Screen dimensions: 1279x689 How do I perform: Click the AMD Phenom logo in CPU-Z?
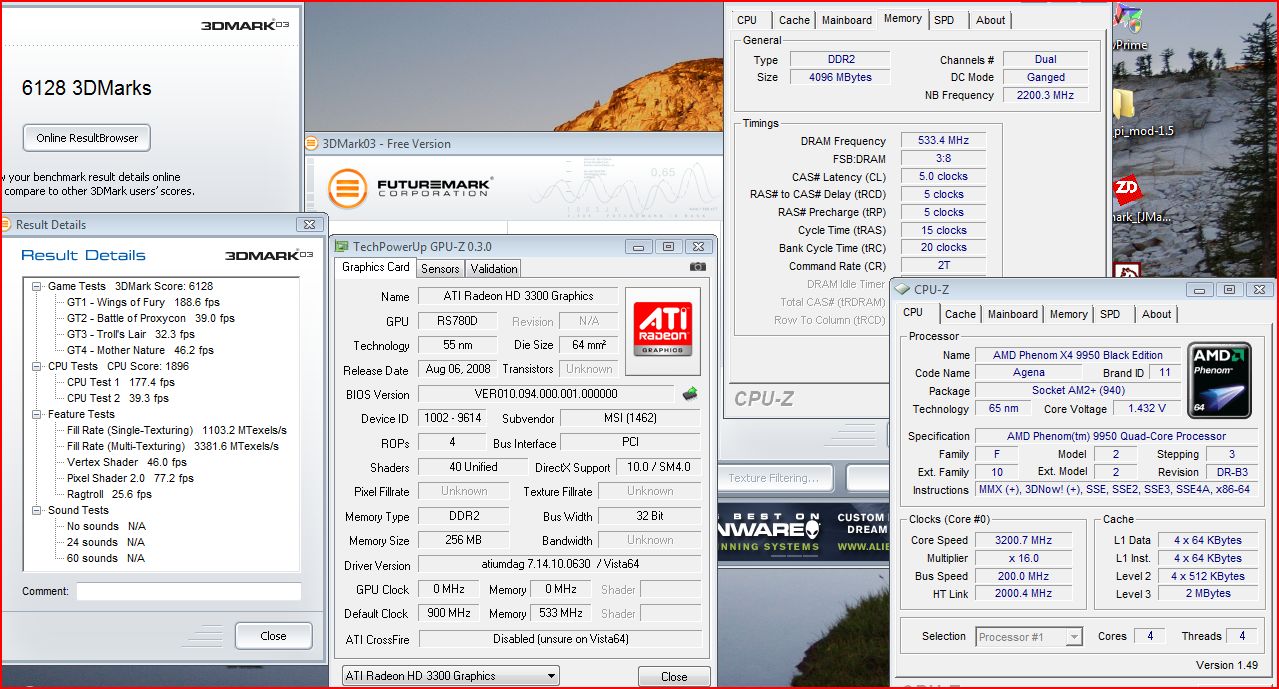point(1218,380)
